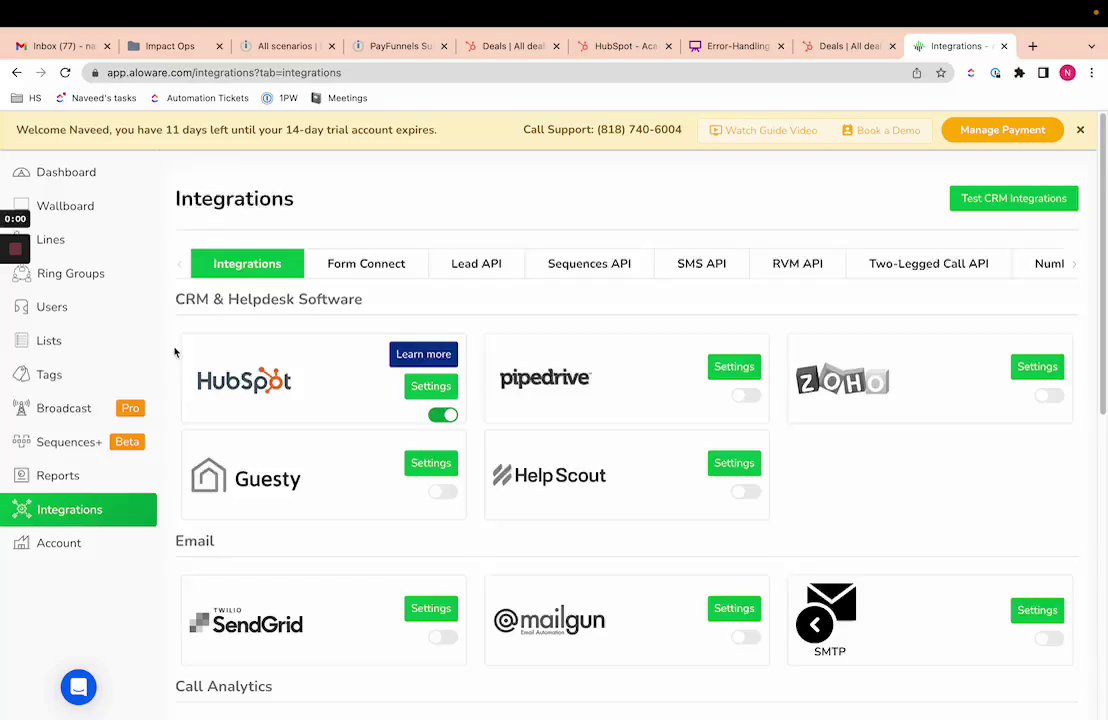
Task: Switch to the Form Connect tab
Action: pyautogui.click(x=366, y=264)
